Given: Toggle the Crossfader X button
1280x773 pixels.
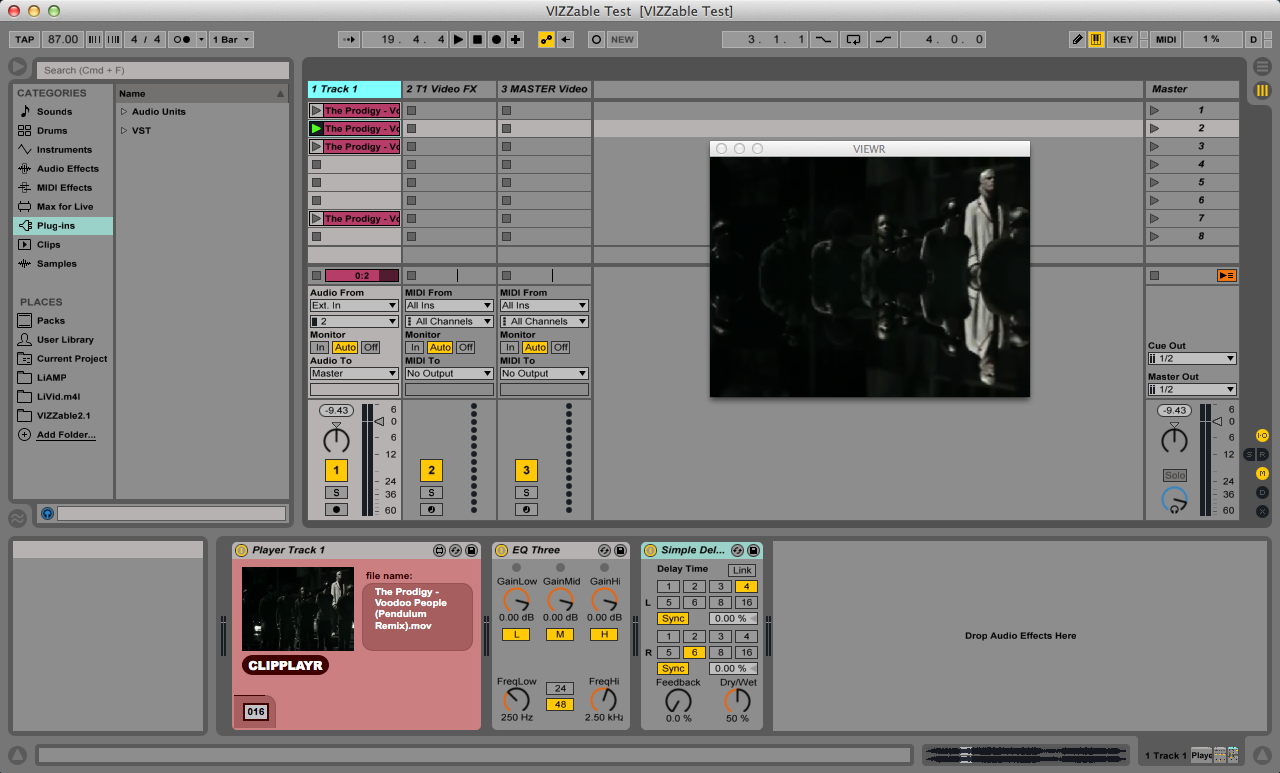Looking at the screenshot, I should pos(1262,511).
